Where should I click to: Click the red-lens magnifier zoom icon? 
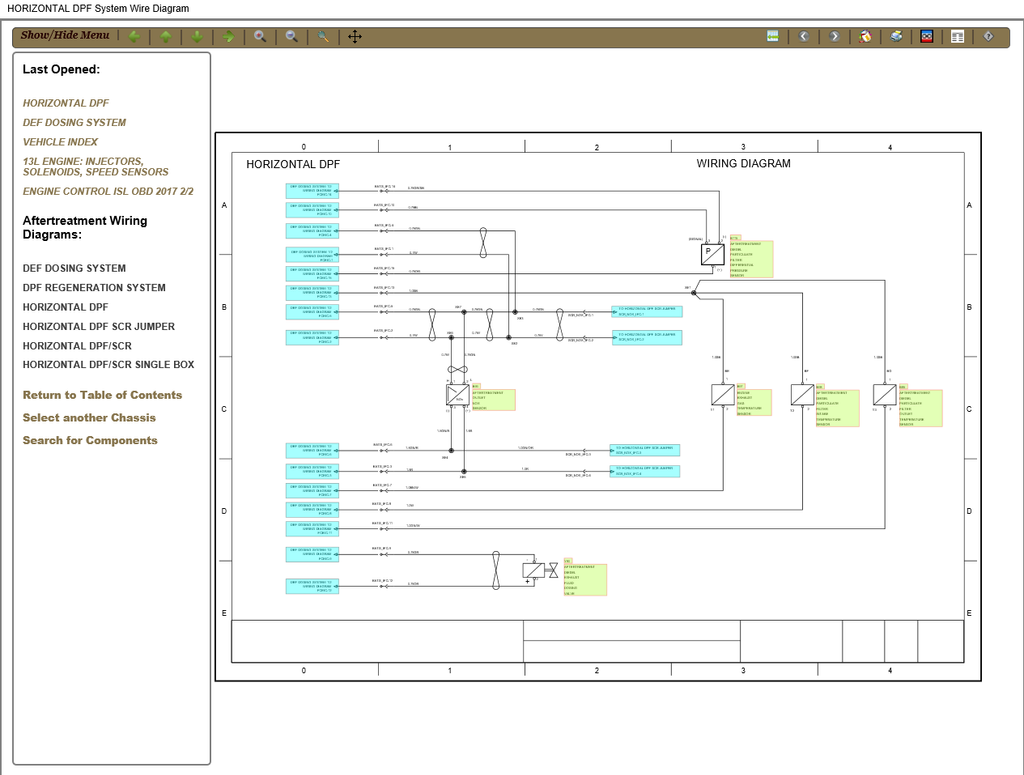point(260,37)
